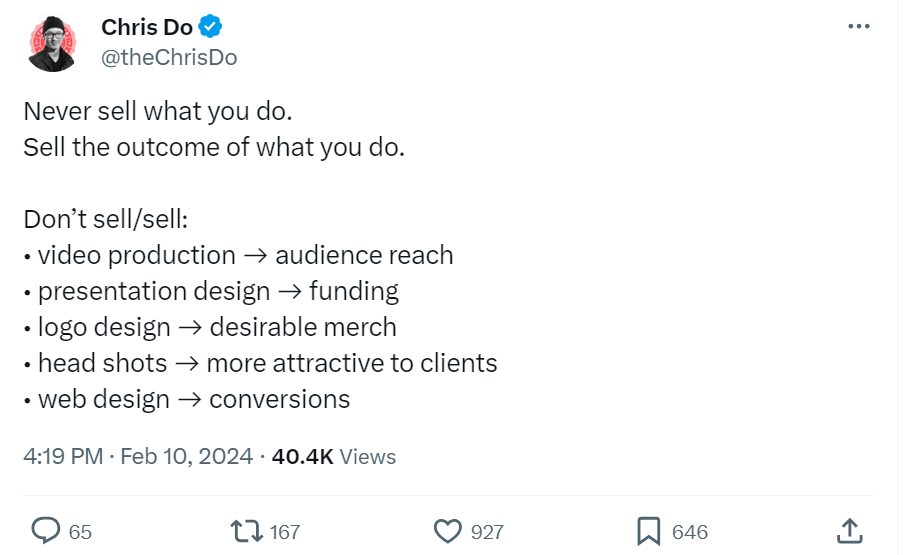
Task: Toggle the bookmark icon on the tweet
Action: [x=650, y=530]
